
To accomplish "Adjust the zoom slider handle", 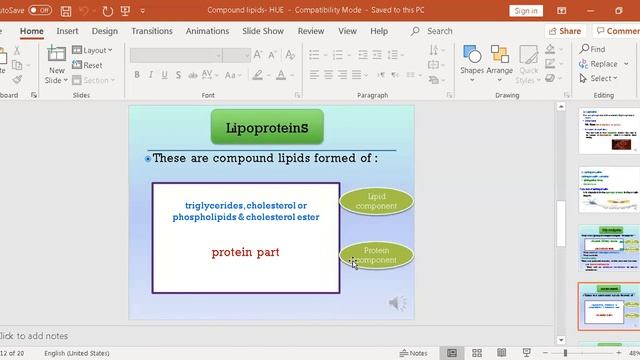I will 565,353.
